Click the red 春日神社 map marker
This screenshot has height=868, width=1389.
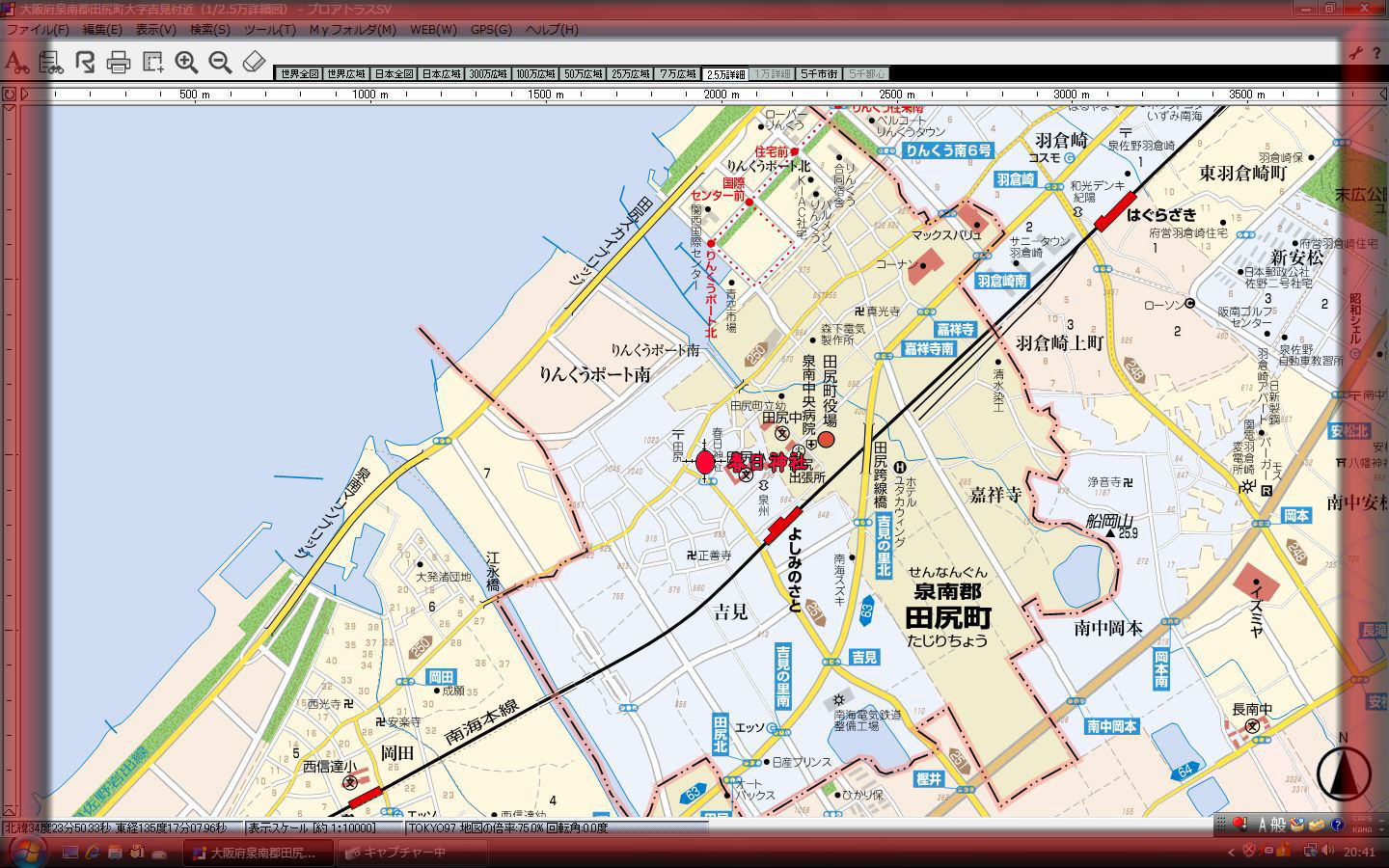point(705,463)
